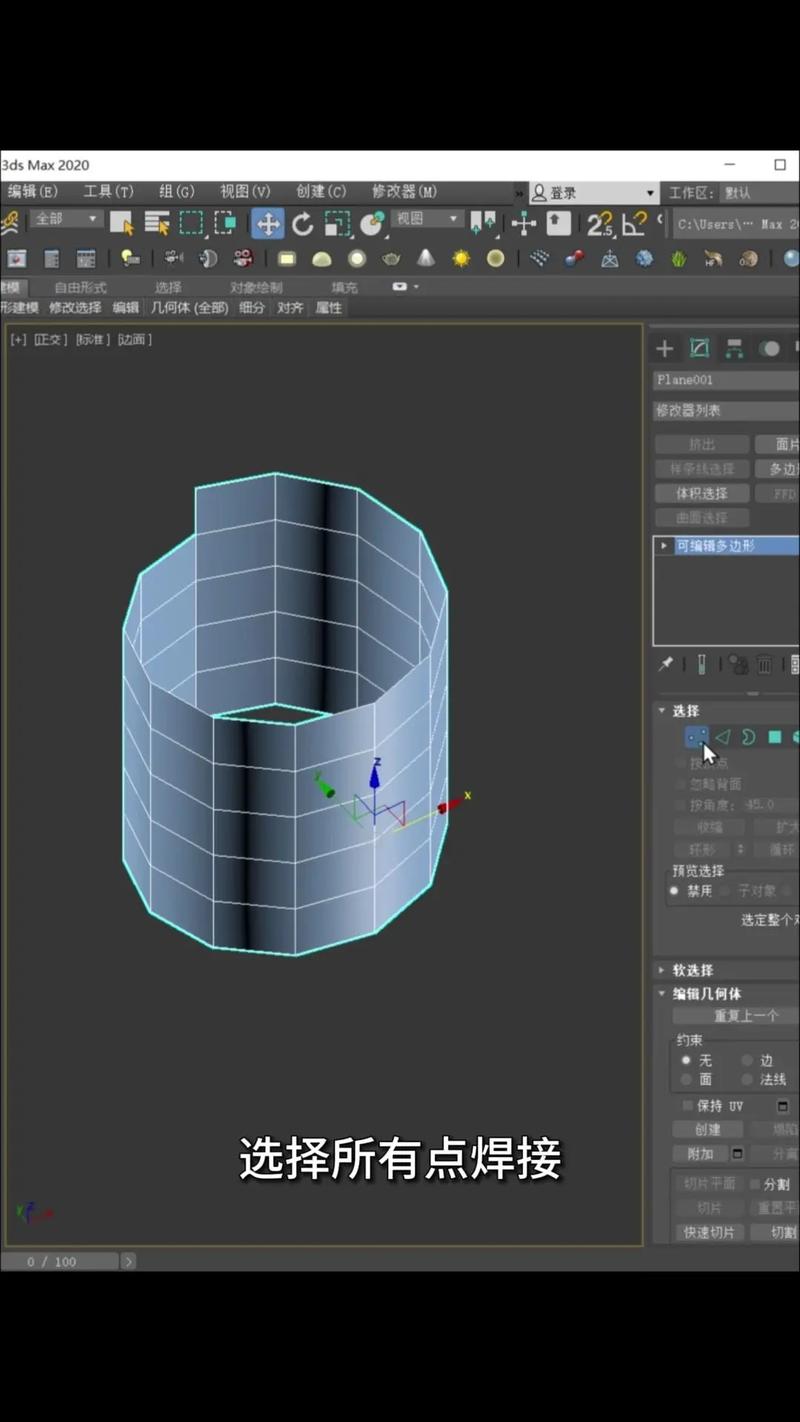The width and height of the screenshot is (800, 1422).
Task: Activate the Select and Rotate tool
Action: (303, 223)
